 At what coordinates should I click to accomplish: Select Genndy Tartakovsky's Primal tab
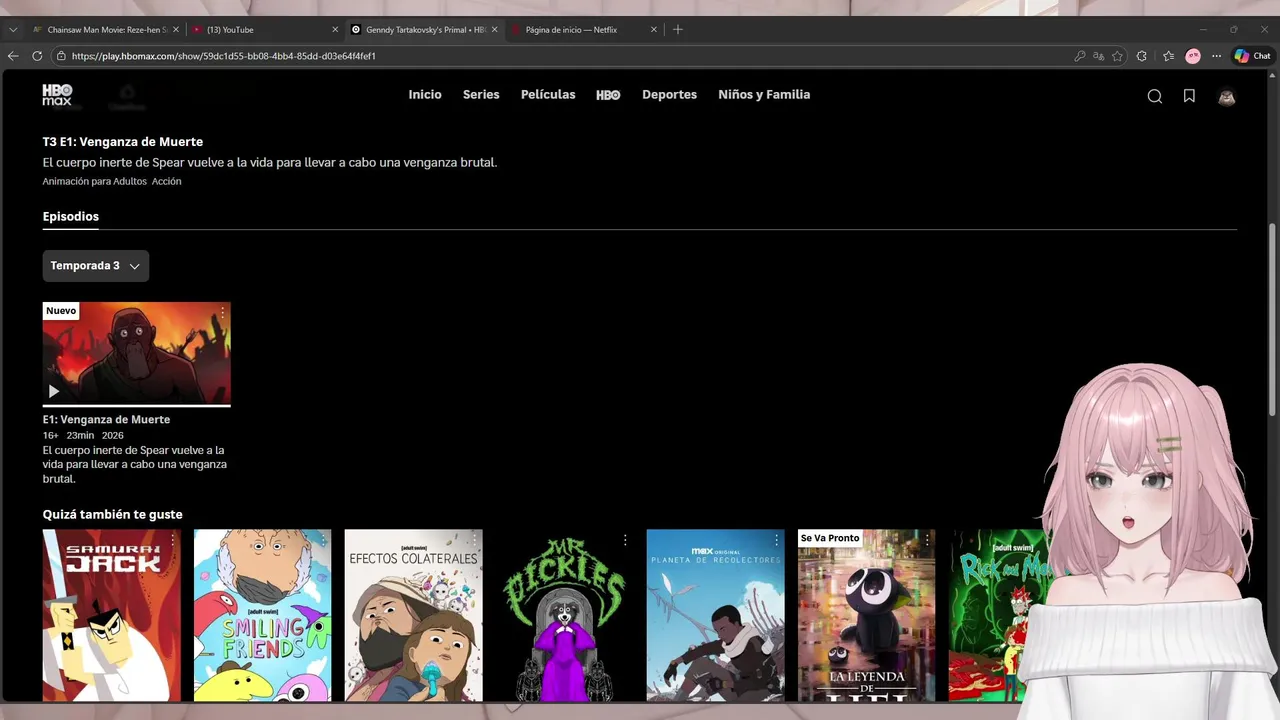[424, 30]
